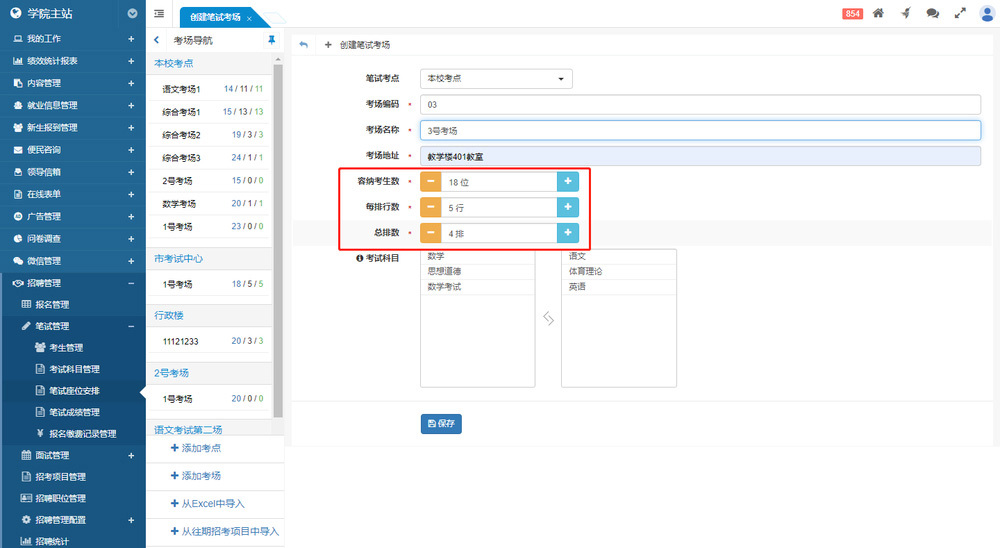The height and width of the screenshot is (548, 1000).
Task: Expand the 学院主站 site selector
Action: click(x=133, y=14)
